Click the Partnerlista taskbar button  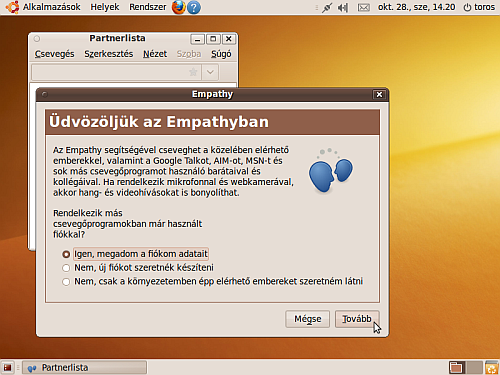pyautogui.click(x=85, y=368)
